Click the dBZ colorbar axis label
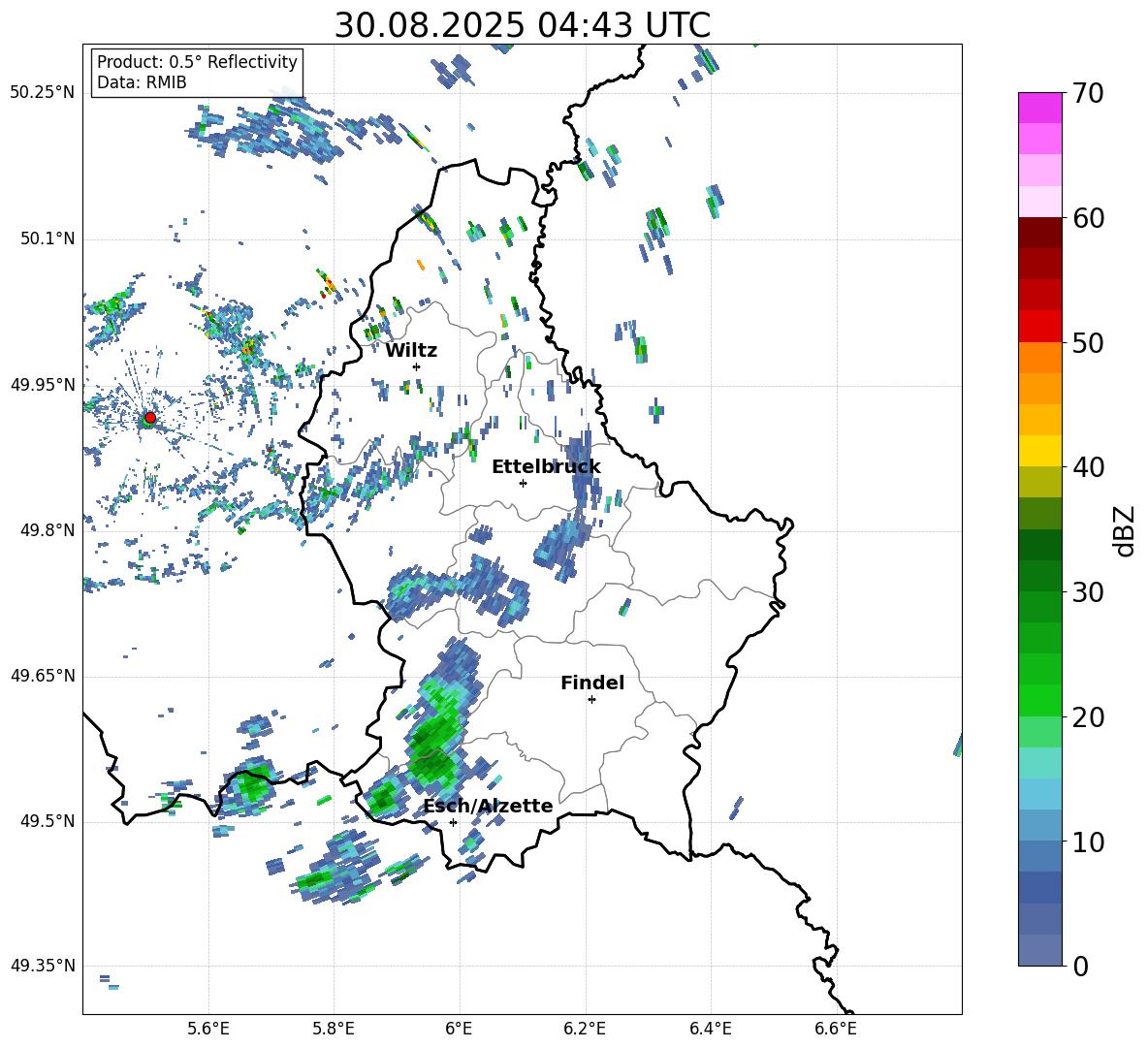 coord(1126,530)
